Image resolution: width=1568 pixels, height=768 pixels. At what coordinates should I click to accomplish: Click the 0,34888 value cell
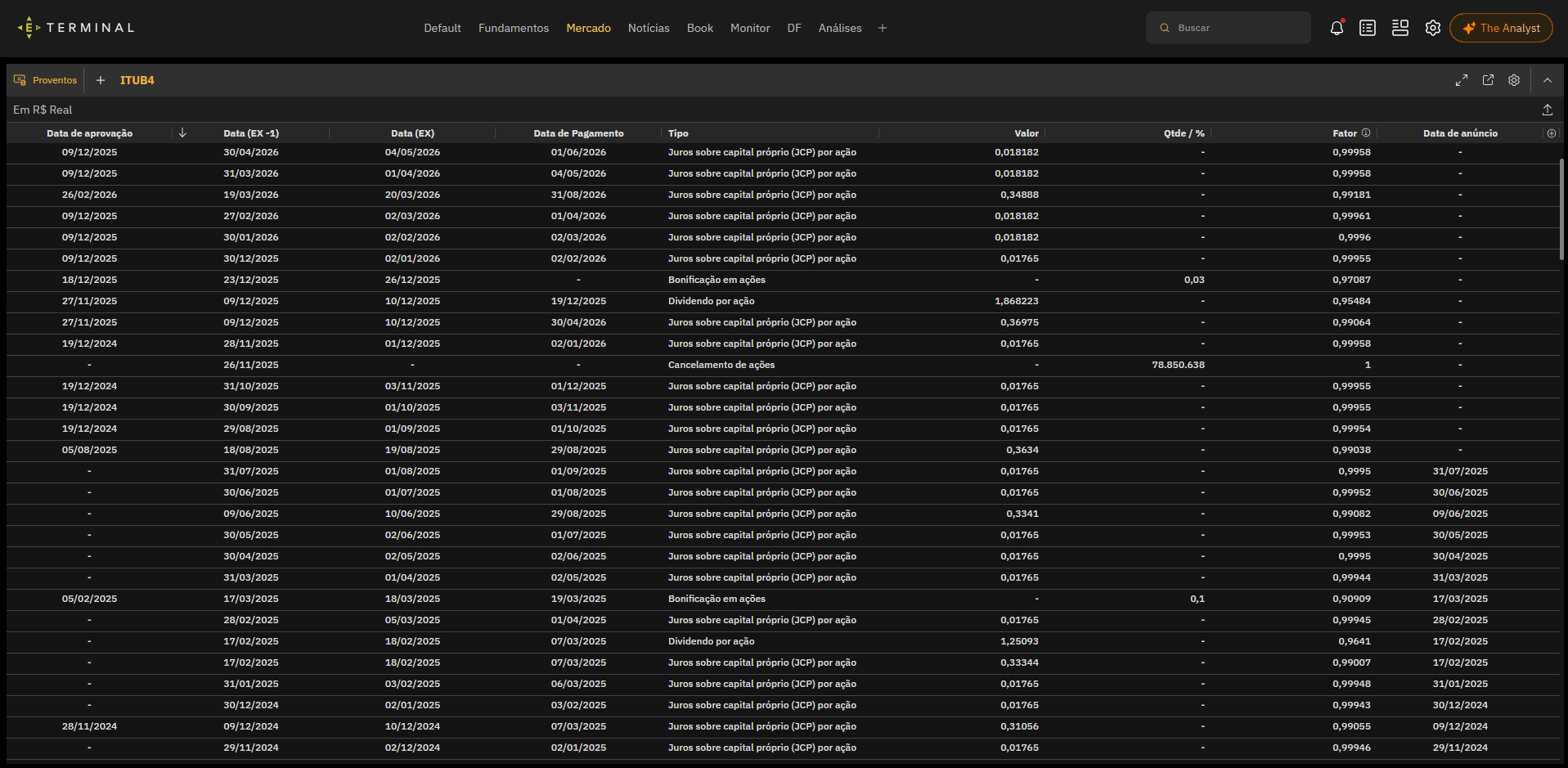coord(1019,195)
